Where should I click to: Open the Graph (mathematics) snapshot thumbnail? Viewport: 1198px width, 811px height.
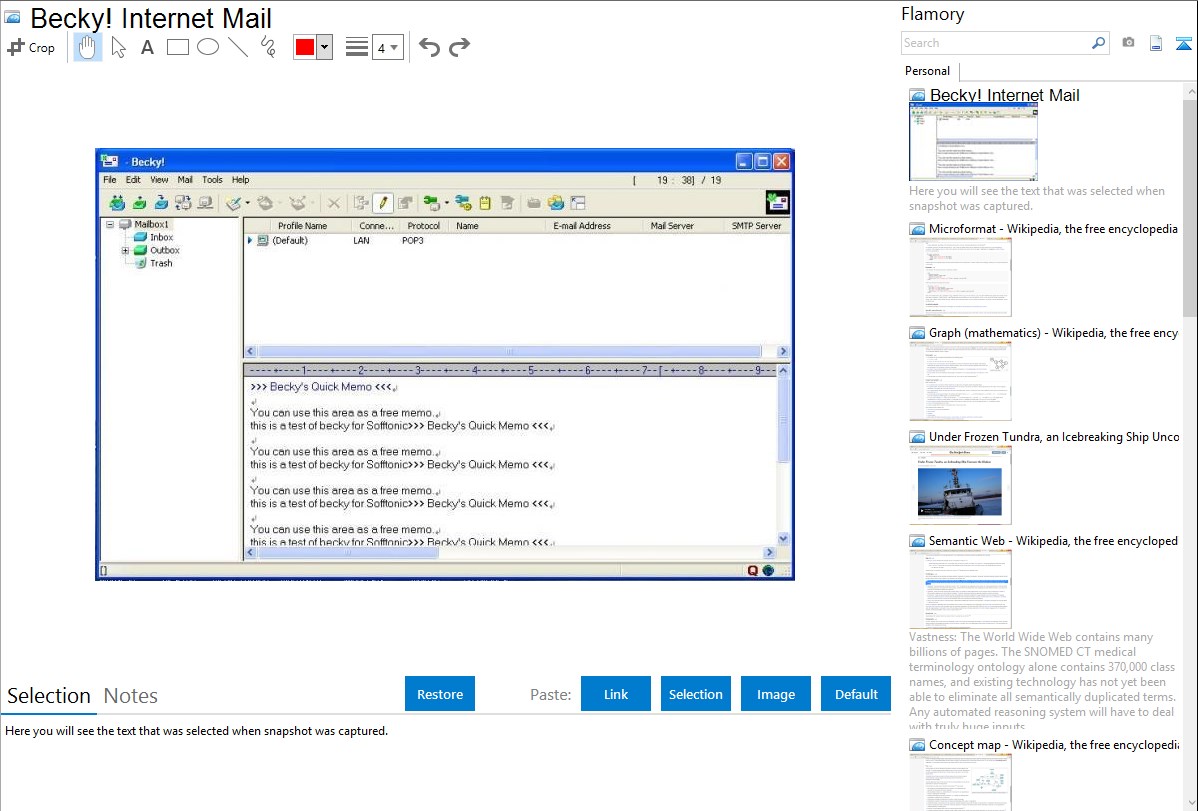(x=960, y=381)
